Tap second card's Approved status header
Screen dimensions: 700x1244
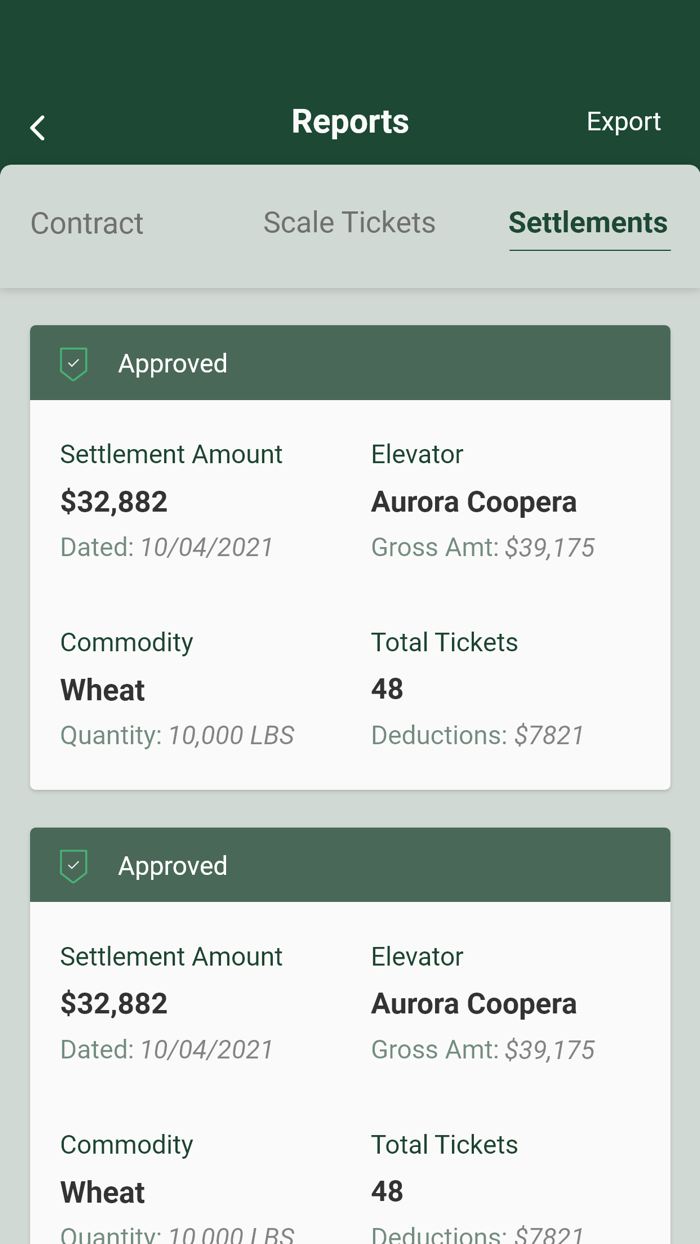(350, 865)
